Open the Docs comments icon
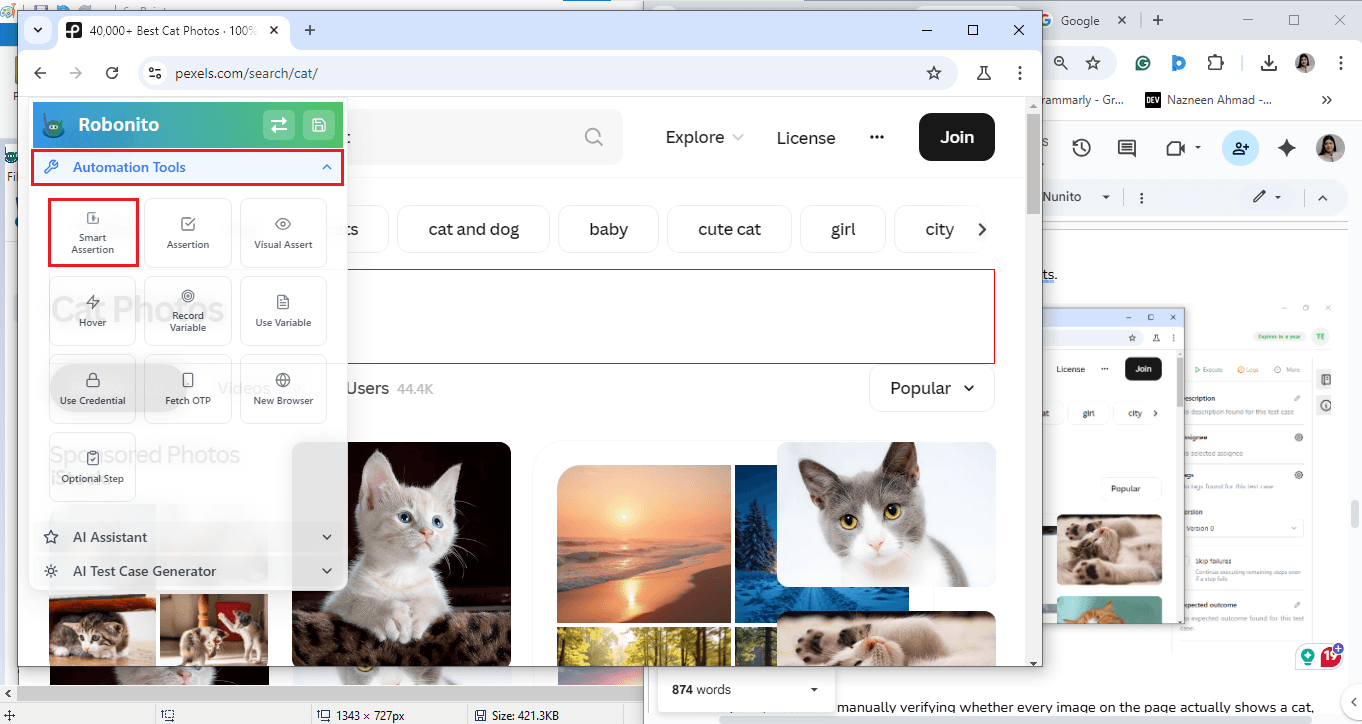This screenshot has width=1362, height=724. point(1127,148)
